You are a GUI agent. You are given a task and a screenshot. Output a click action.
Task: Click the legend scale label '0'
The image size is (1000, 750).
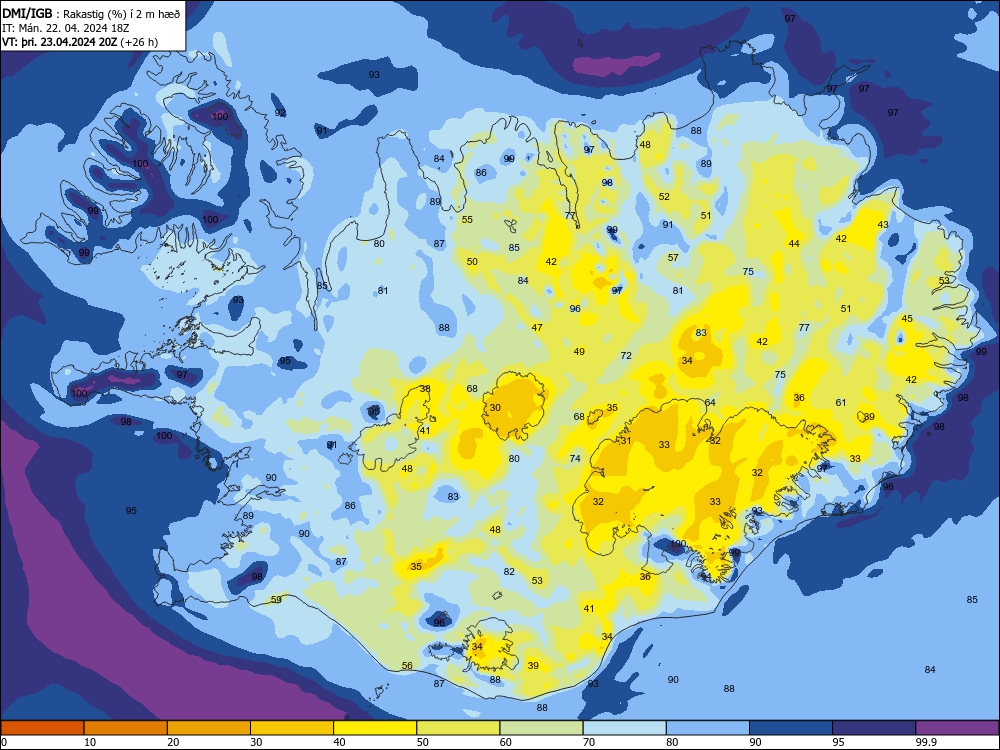pos(4,742)
